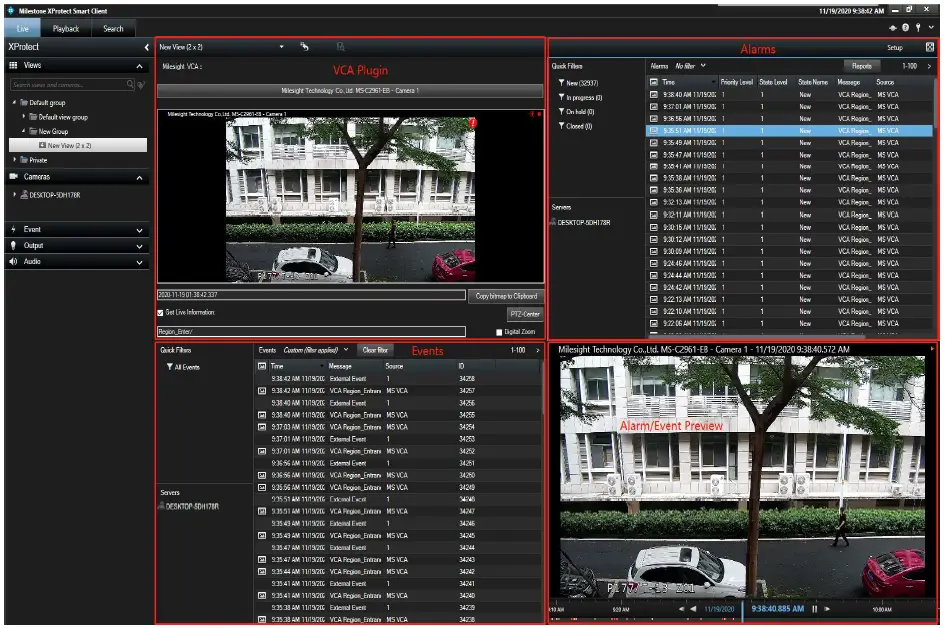
Task: Enable the Digital Zoom checkbox
Action: click(500, 331)
